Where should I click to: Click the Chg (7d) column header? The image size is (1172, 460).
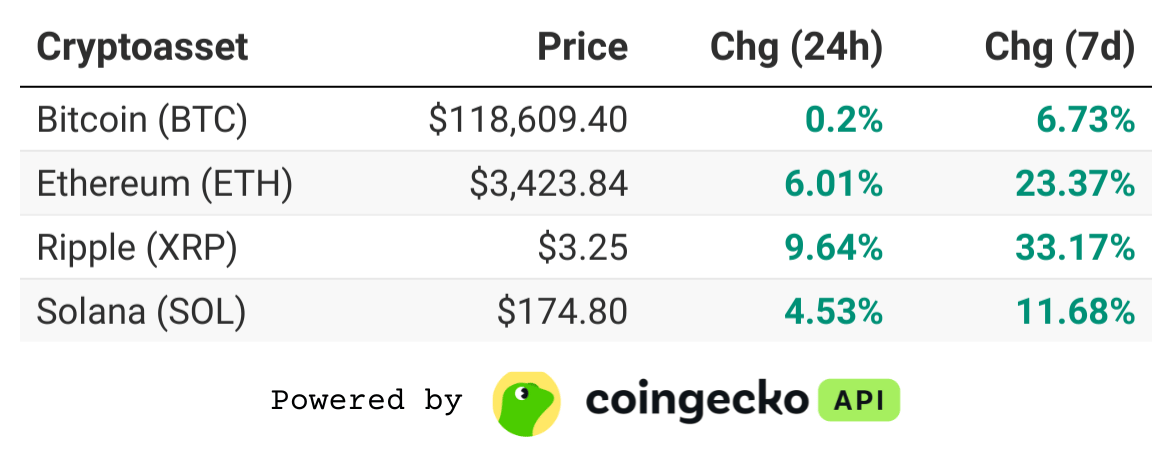pos(1059,48)
